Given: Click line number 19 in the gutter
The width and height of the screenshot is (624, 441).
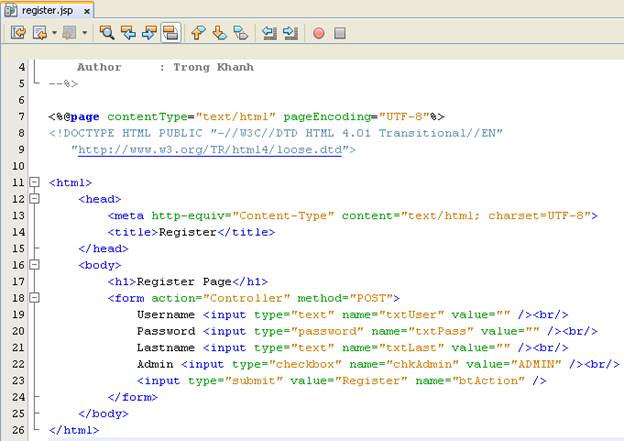Looking at the screenshot, I should pyautogui.click(x=18, y=314).
